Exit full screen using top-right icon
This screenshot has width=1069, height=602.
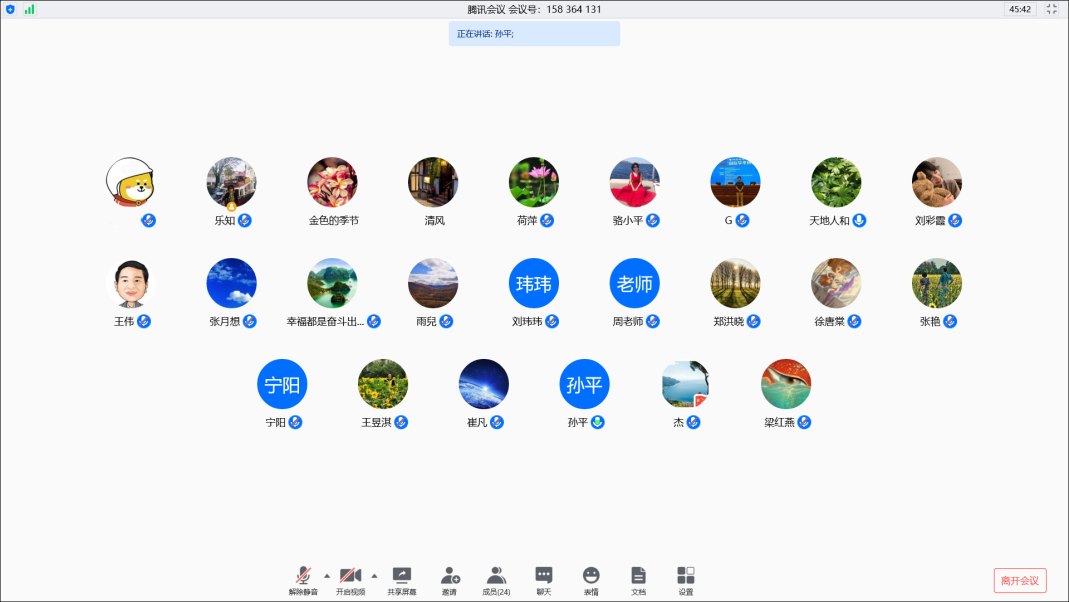pos(1051,9)
